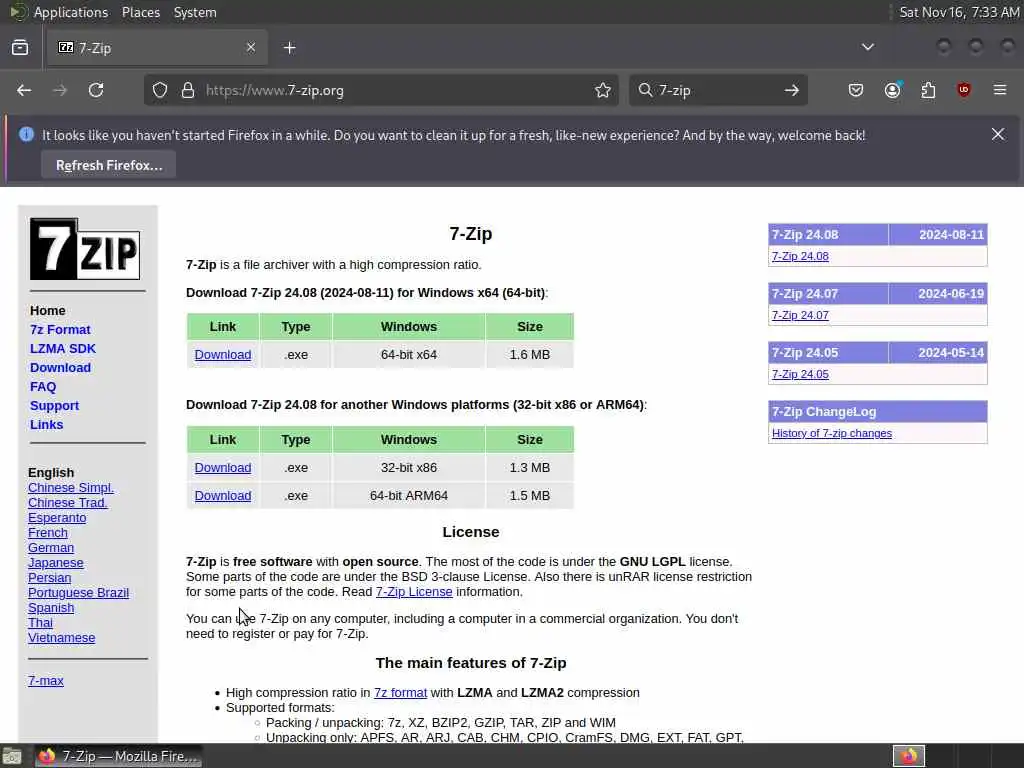
Task: Switch language to Persian
Action: 50,578
